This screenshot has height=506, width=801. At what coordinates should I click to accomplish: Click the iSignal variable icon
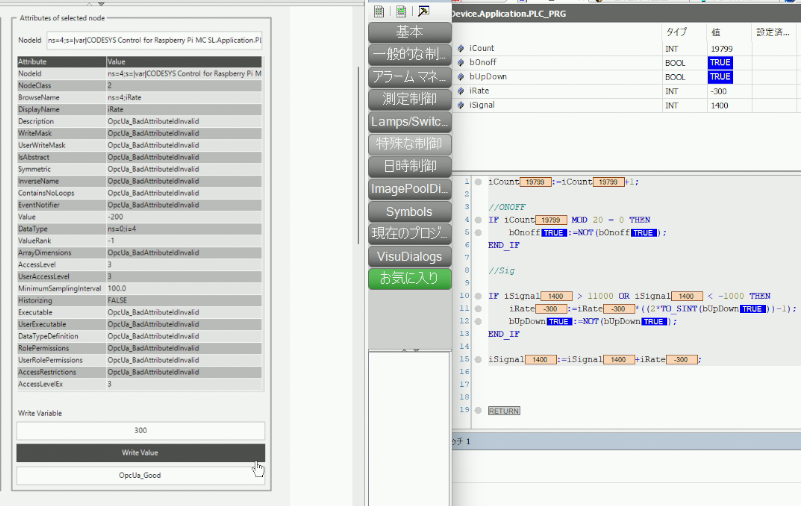pos(461,106)
